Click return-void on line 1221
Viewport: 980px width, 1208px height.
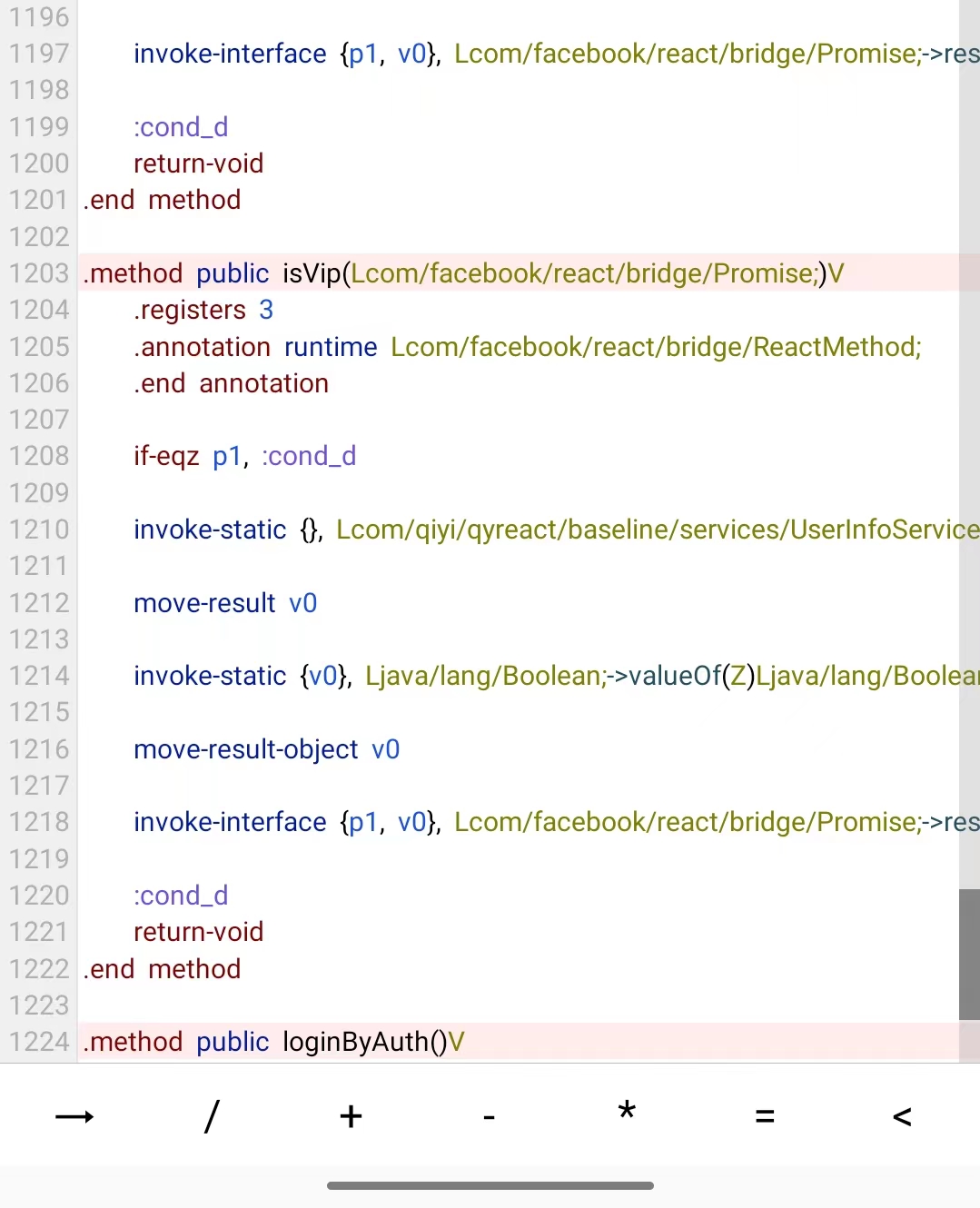pyautogui.click(x=198, y=932)
